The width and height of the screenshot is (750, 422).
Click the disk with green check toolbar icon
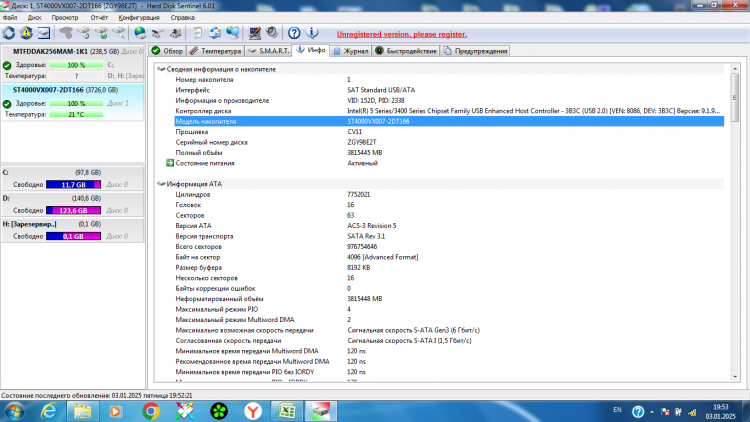pyautogui.click(x=101, y=33)
